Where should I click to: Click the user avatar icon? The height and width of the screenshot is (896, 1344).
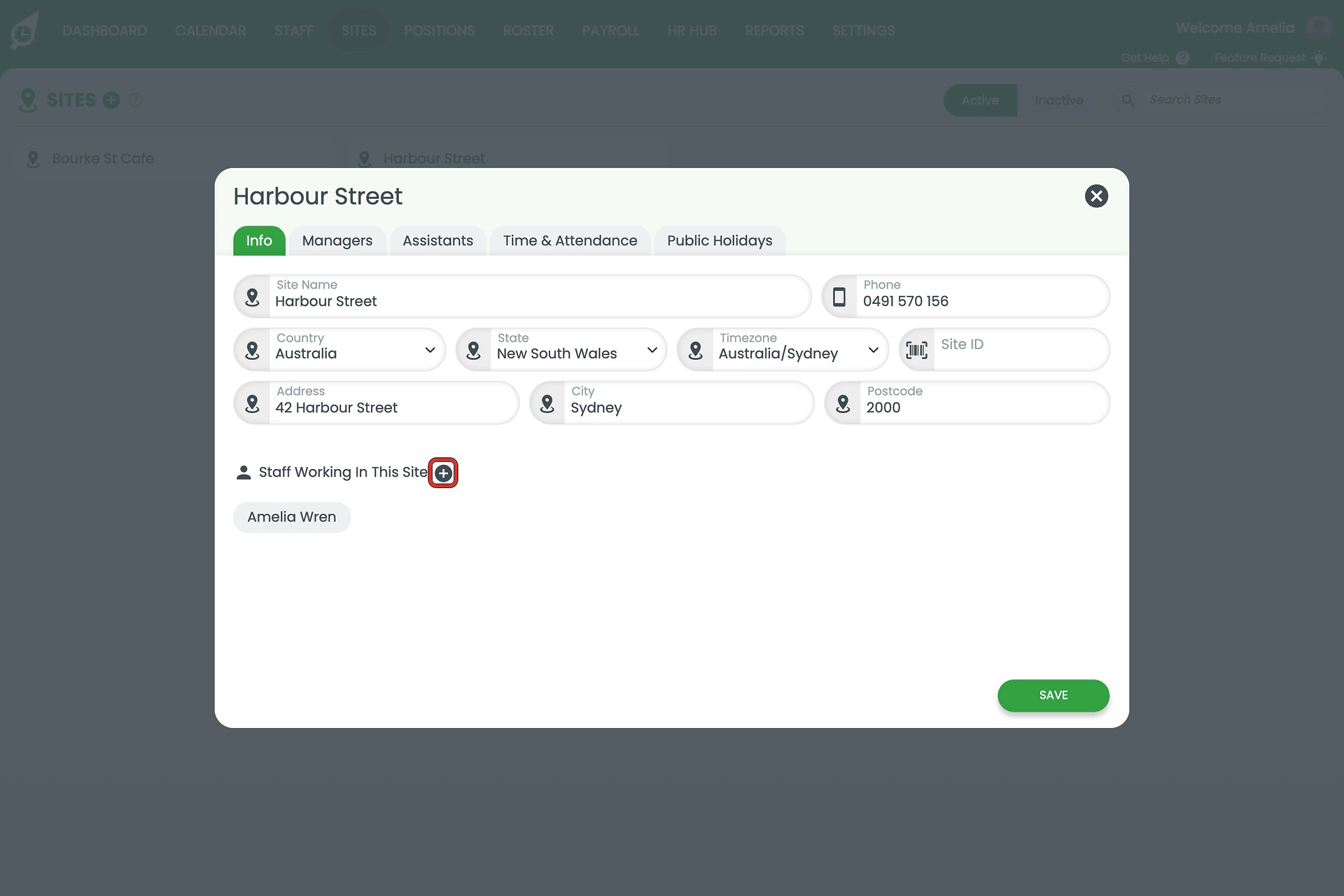1318,28
